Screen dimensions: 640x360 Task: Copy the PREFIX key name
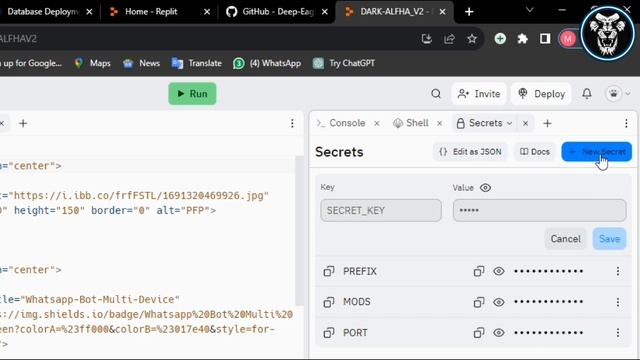(x=329, y=271)
